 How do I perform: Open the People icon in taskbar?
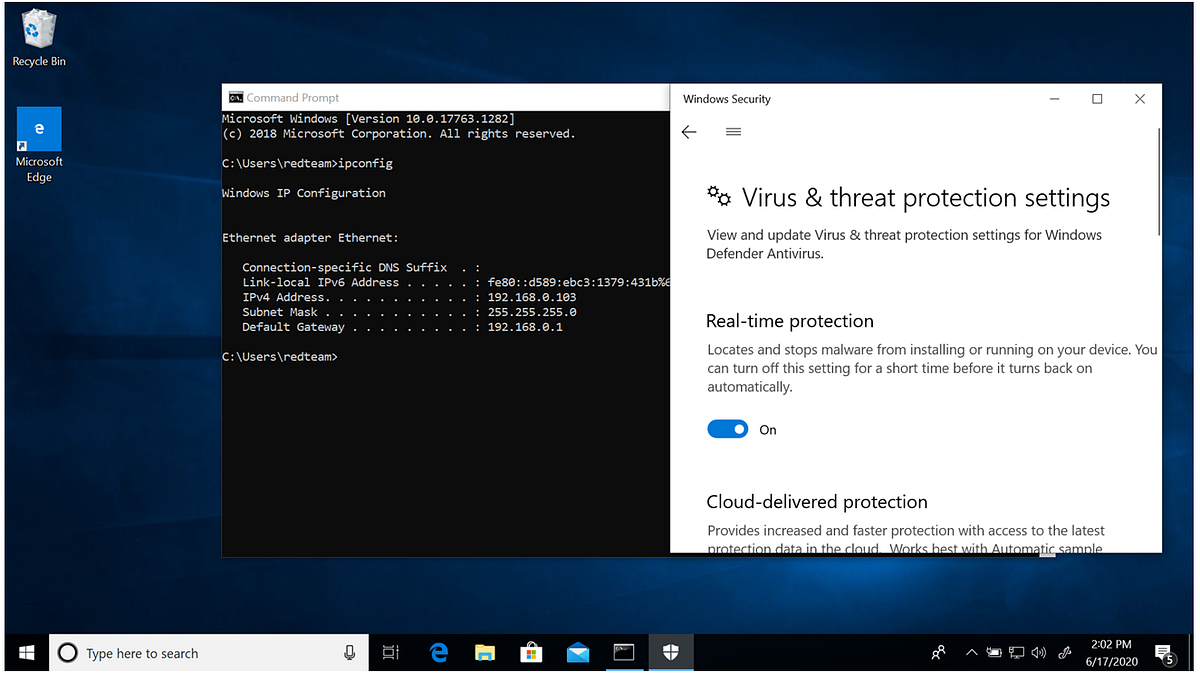pos(938,653)
